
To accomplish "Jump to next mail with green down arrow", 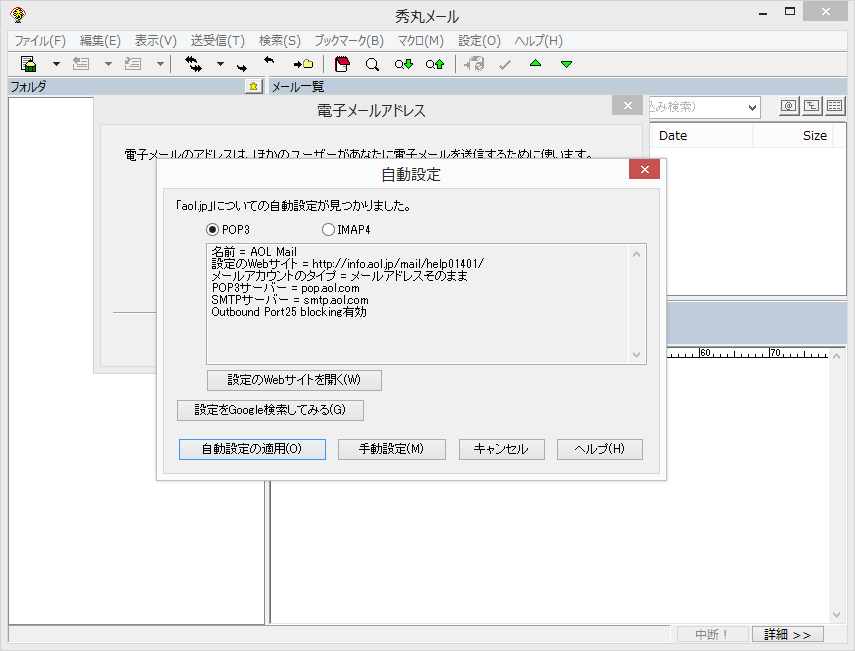I will [565, 63].
